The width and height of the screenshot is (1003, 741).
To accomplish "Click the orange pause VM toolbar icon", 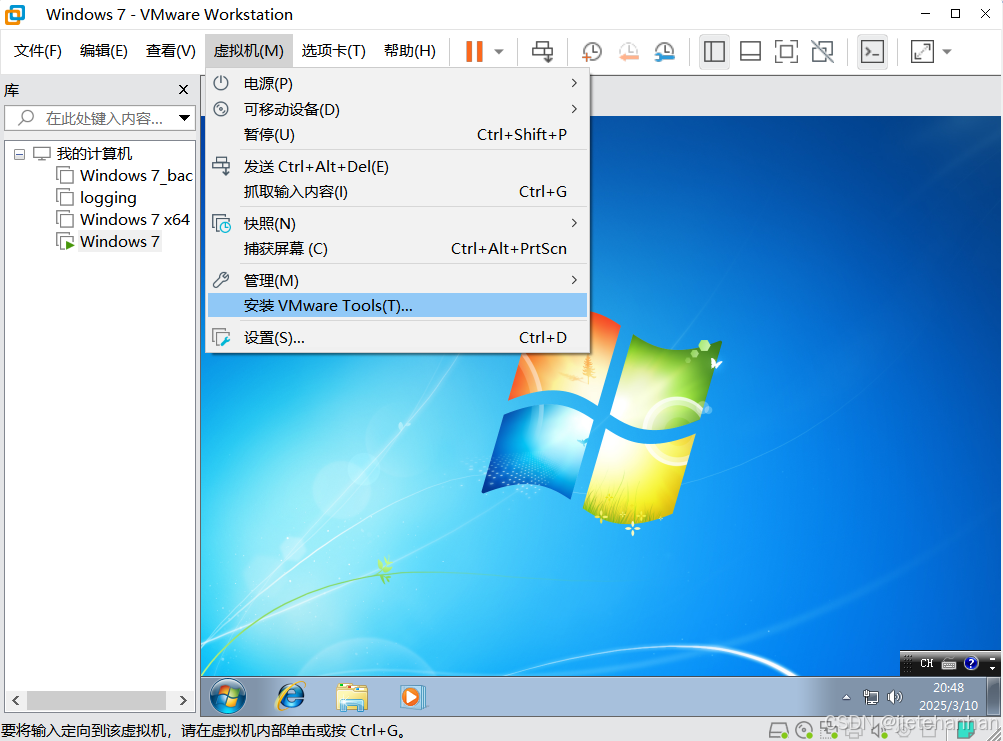I will [474, 51].
